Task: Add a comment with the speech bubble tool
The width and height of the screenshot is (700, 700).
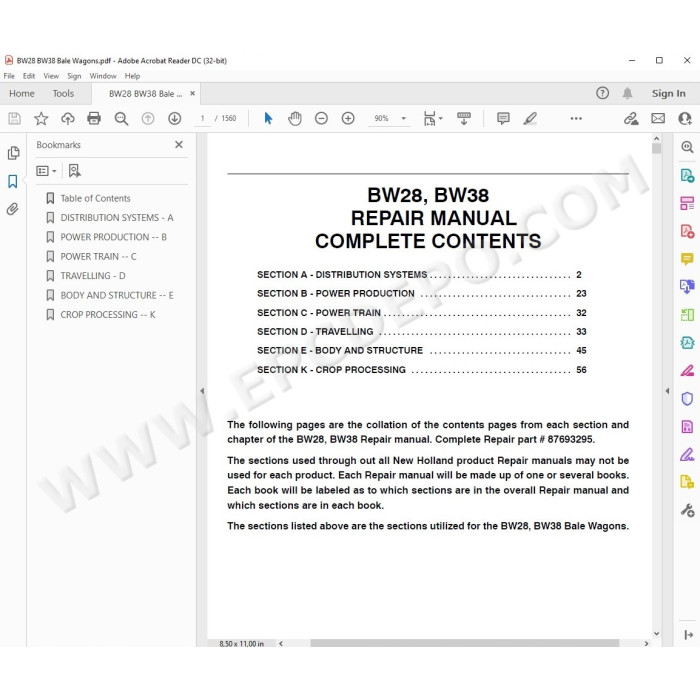Action: point(503,118)
